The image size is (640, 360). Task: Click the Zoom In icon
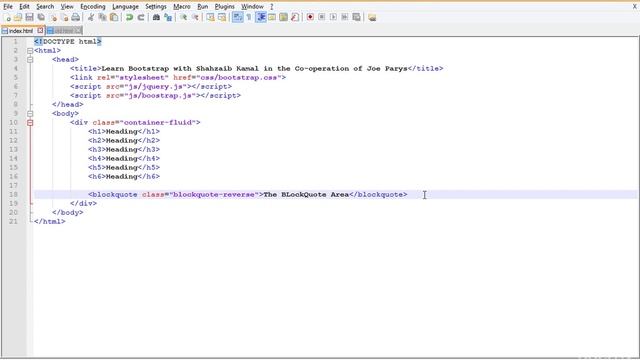point(184,17)
